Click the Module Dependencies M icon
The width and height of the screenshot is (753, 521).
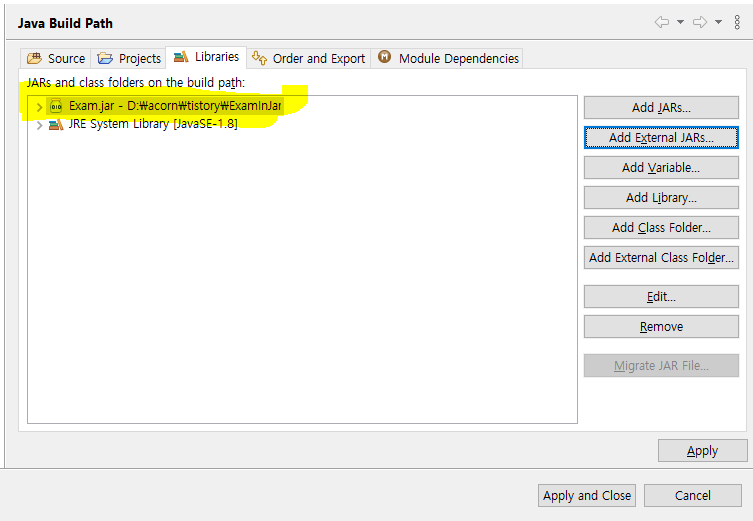[385, 57]
